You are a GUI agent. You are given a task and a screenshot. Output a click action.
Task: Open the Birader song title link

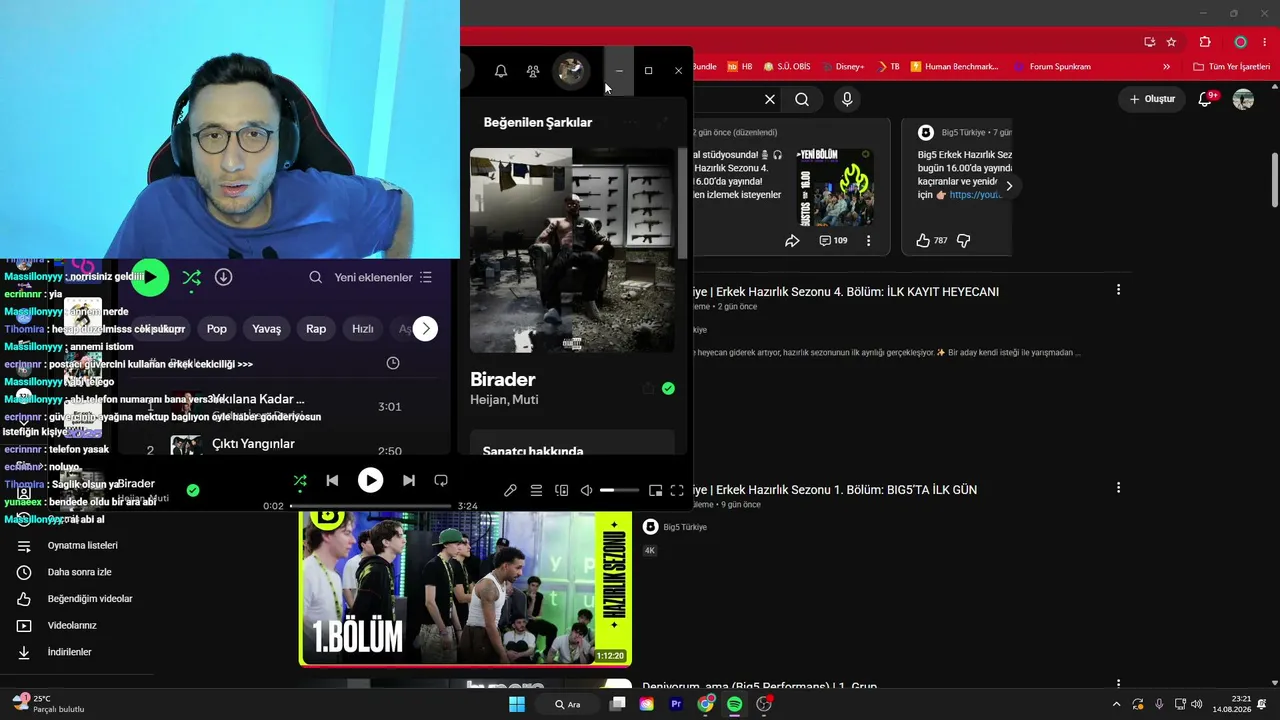pyautogui.click(x=503, y=379)
